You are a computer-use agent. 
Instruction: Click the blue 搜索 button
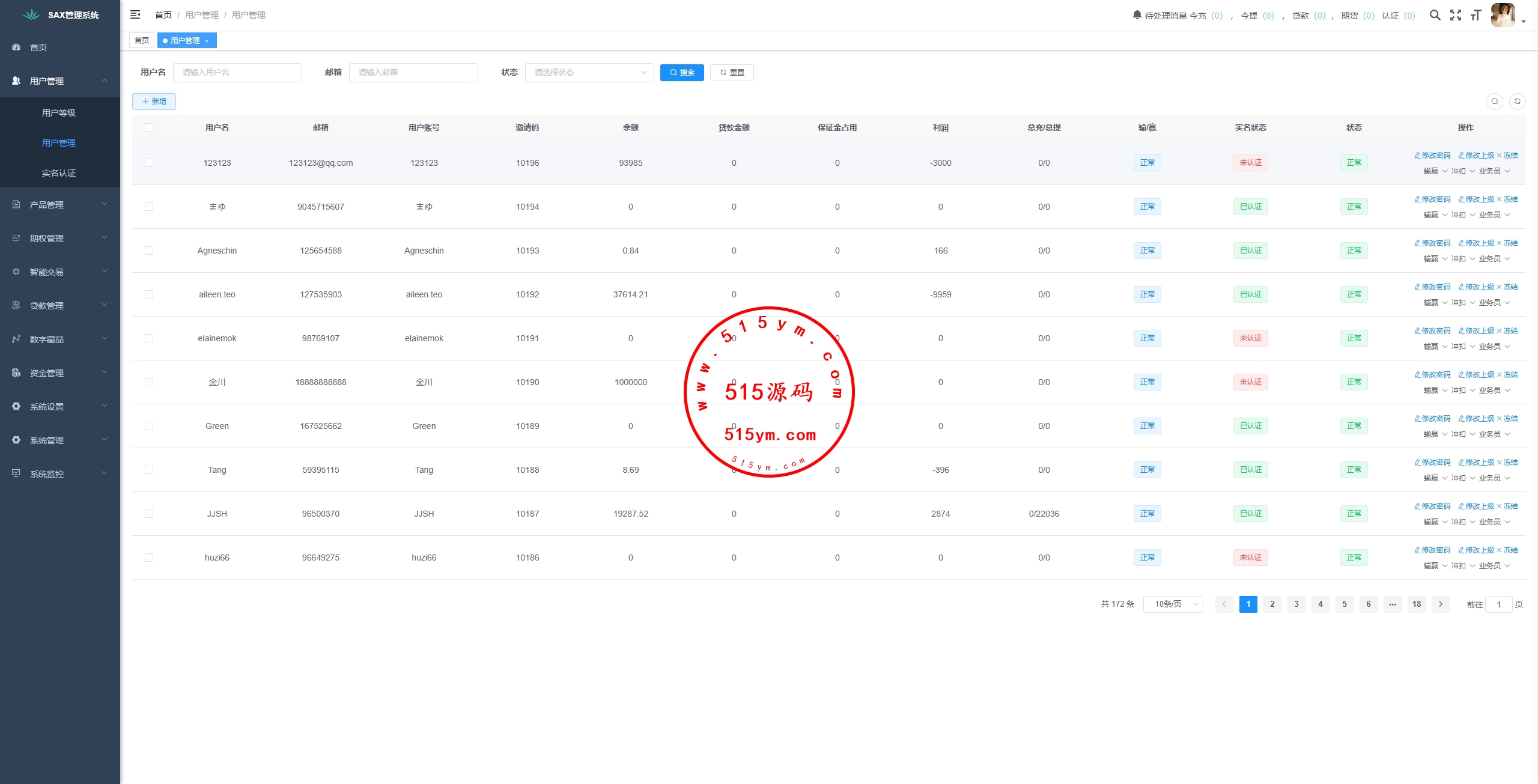click(681, 73)
